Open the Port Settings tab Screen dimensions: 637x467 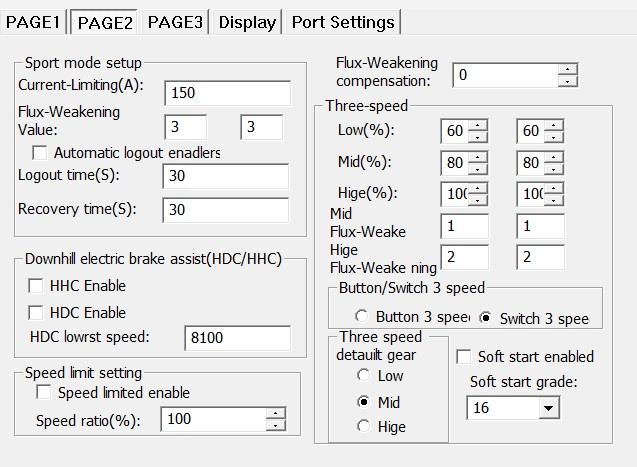pyautogui.click(x=343, y=21)
